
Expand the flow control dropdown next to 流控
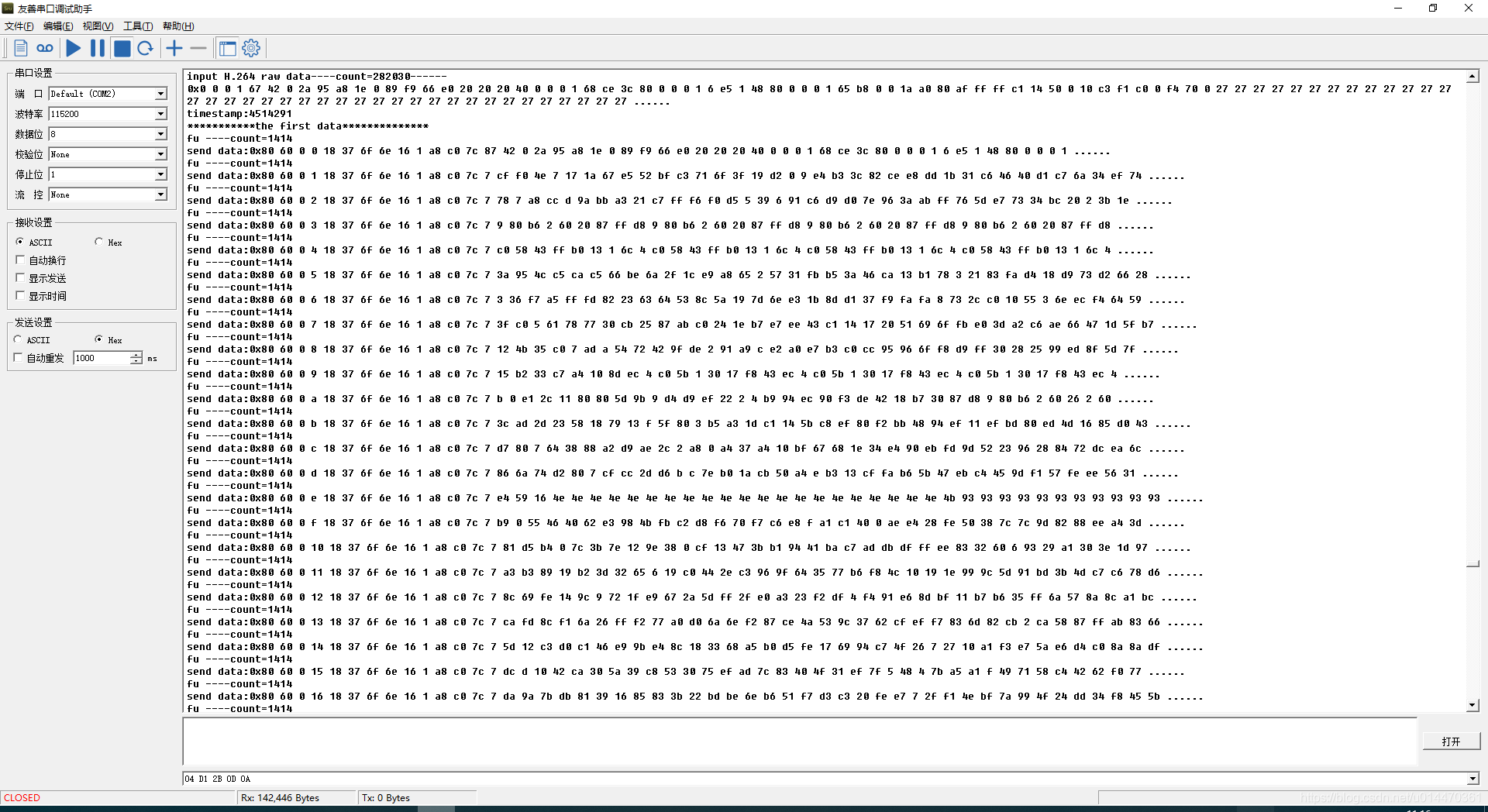point(160,194)
